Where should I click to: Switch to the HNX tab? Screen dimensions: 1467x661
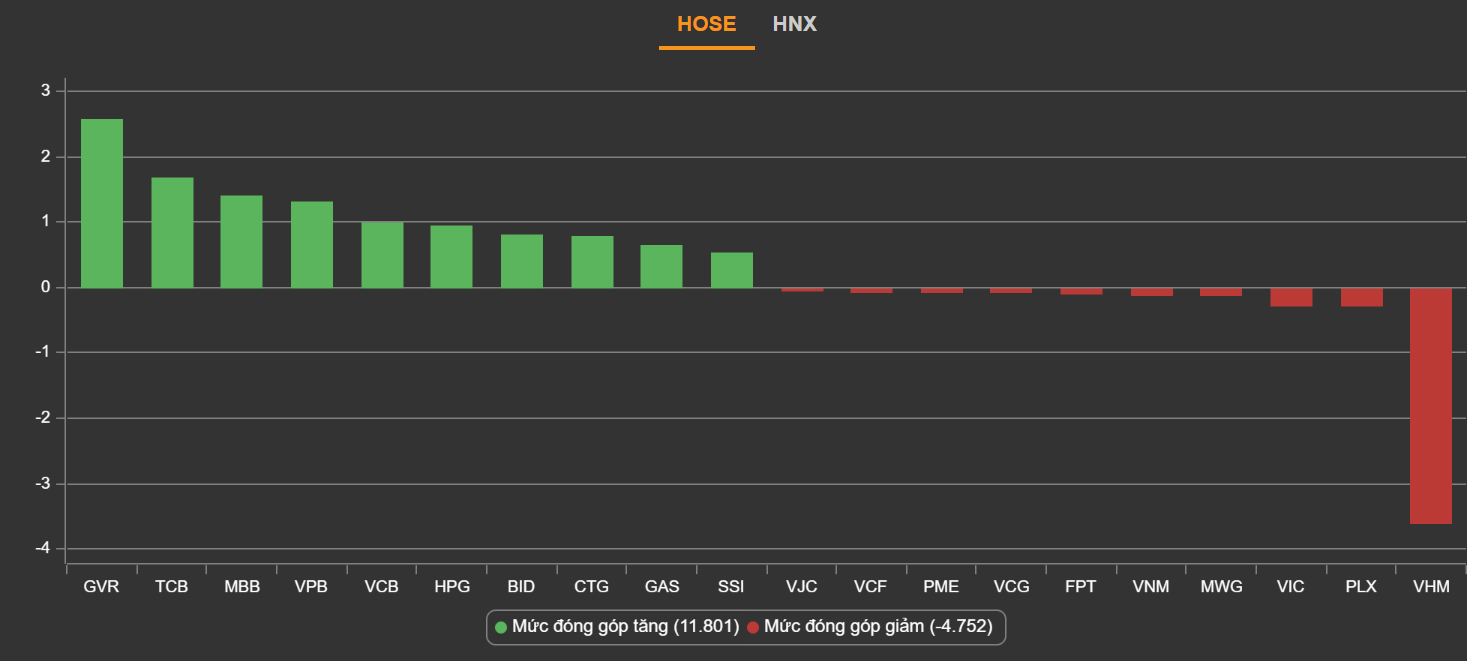coord(794,24)
